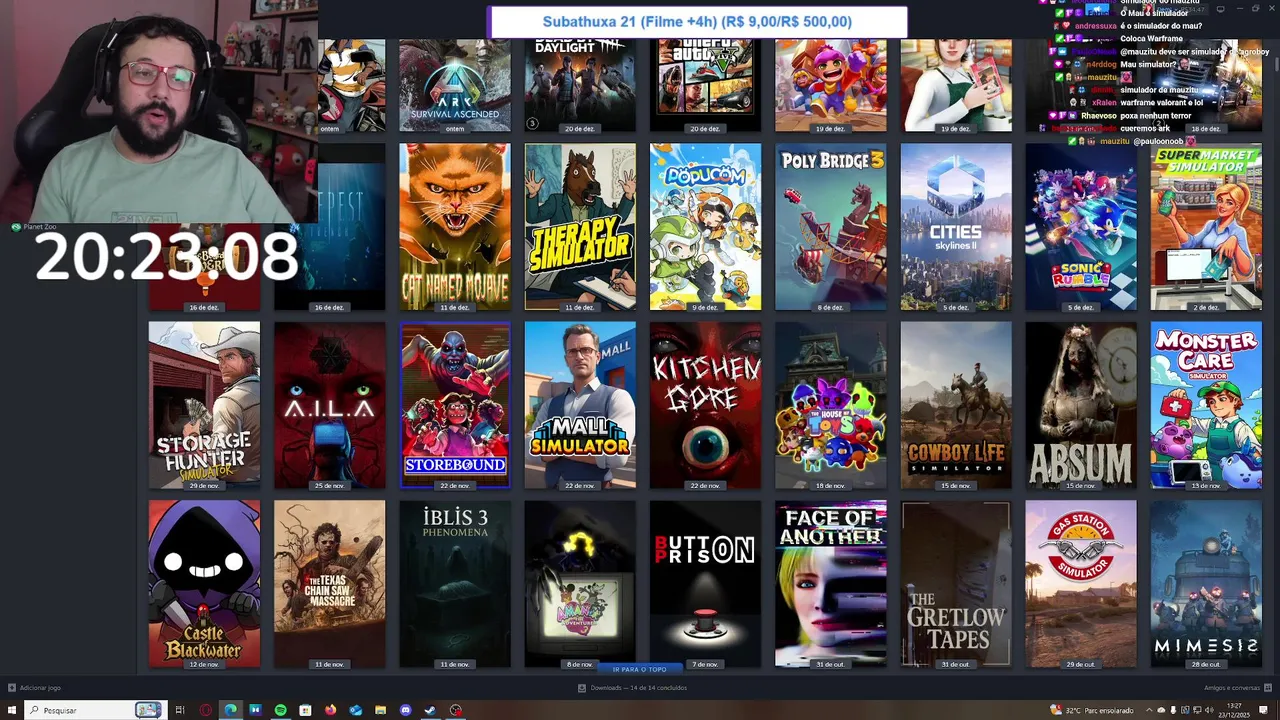Viewport: 1280px width, 720px height.
Task: Select the Therapy Simulator game
Action: click(580, 226)
